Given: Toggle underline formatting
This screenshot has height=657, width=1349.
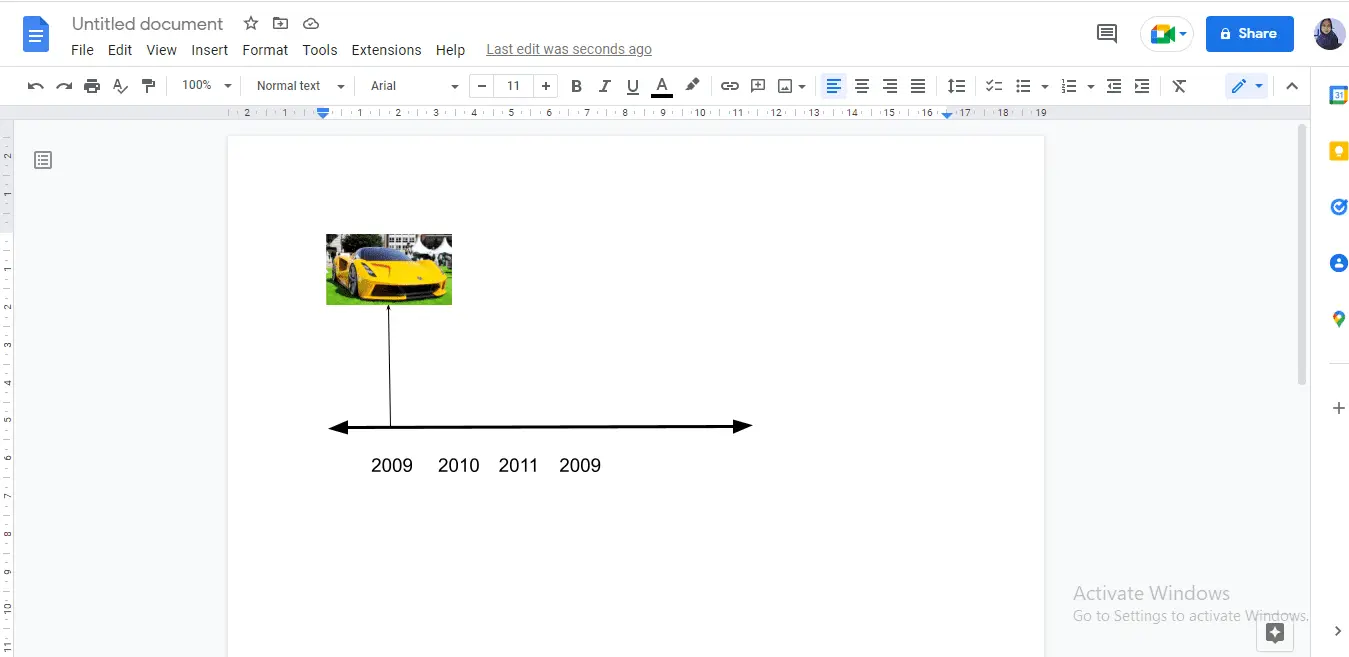Looking at the screenshot, I should [x=632, y=85].
